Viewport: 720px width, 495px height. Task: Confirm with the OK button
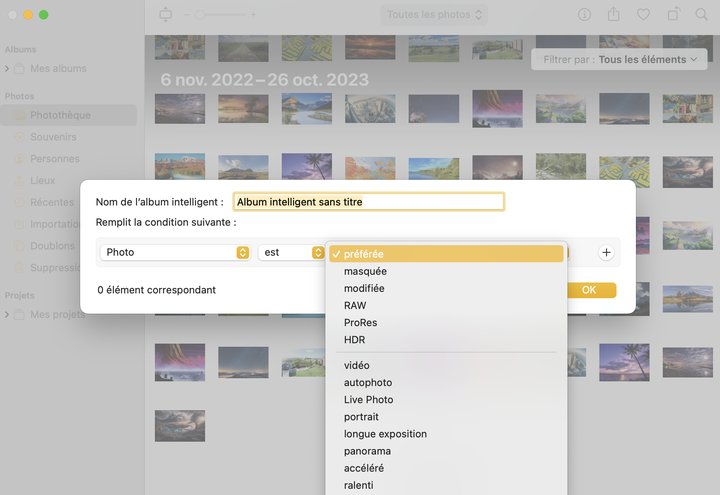(589, 290)
